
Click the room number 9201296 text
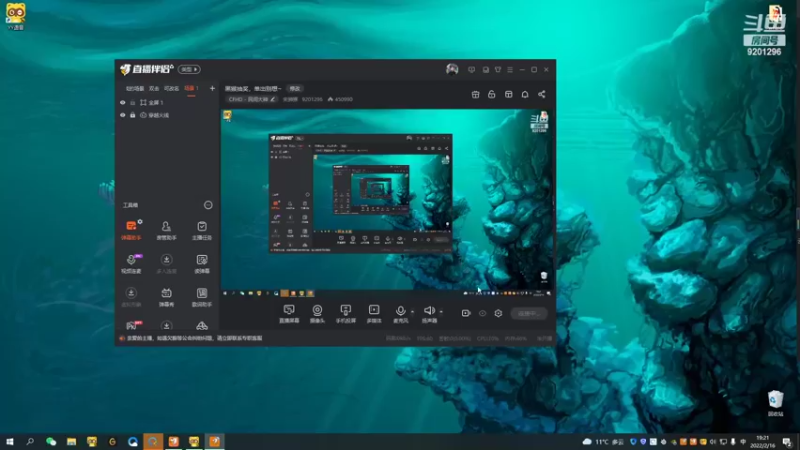tap(312, 99)
